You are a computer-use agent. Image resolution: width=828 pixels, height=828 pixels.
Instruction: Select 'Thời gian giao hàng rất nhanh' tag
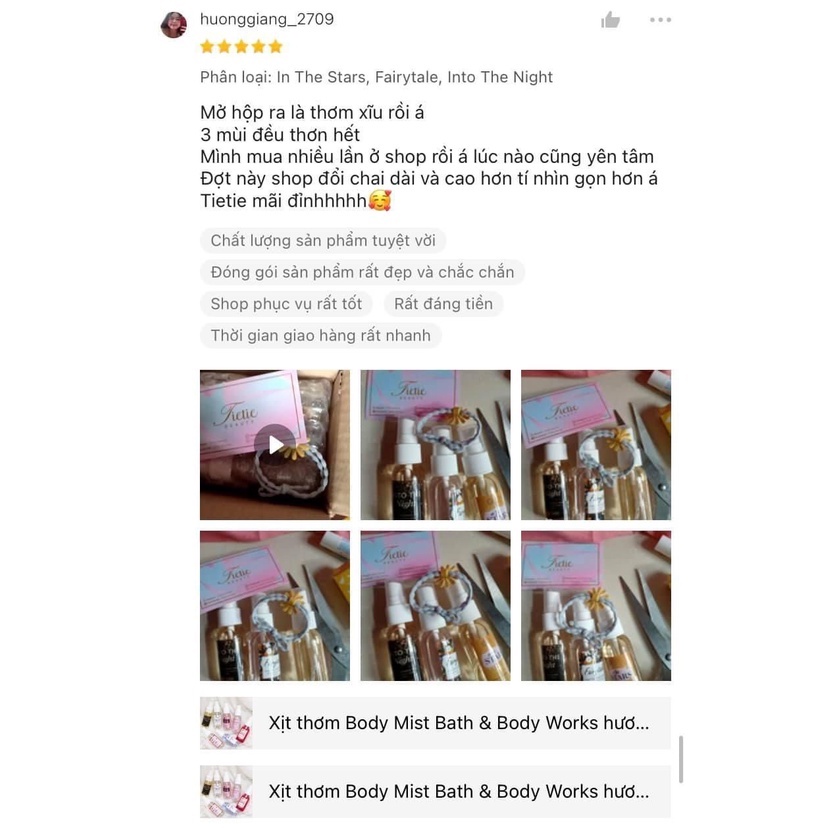click(x=321, y=336)
